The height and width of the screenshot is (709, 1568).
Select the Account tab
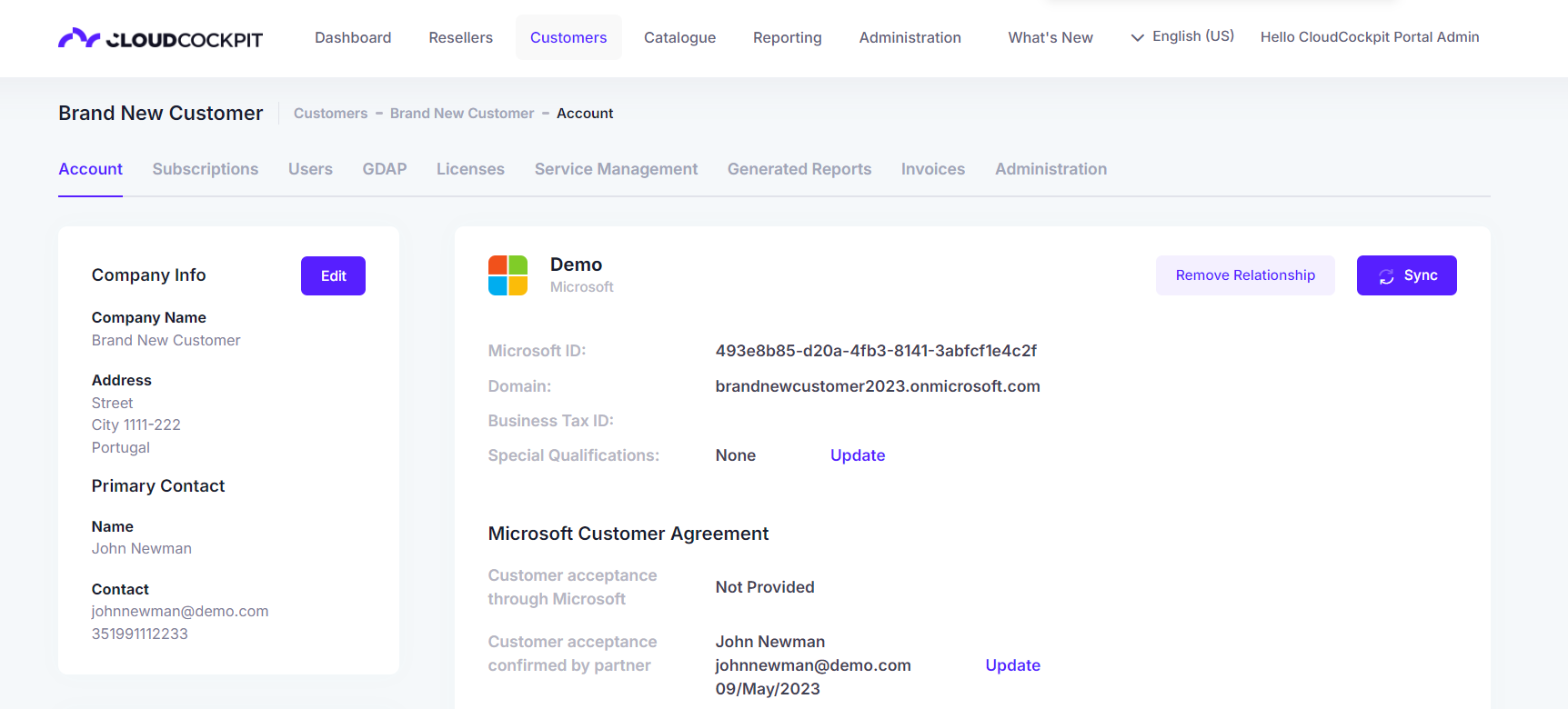[91, 169]
